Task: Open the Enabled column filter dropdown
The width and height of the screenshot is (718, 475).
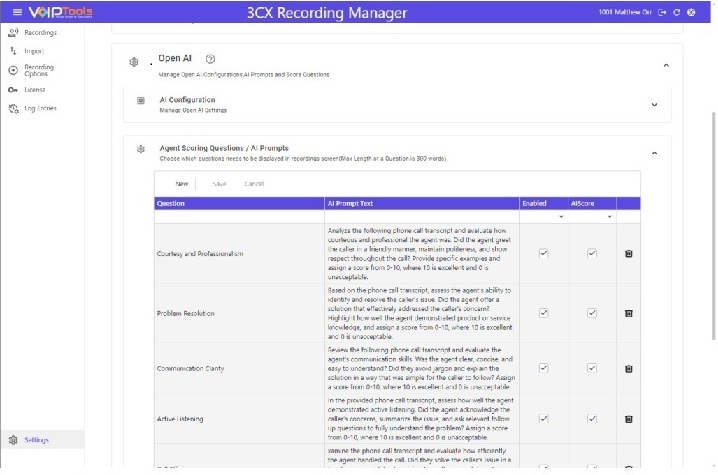Action: (561, 217)
